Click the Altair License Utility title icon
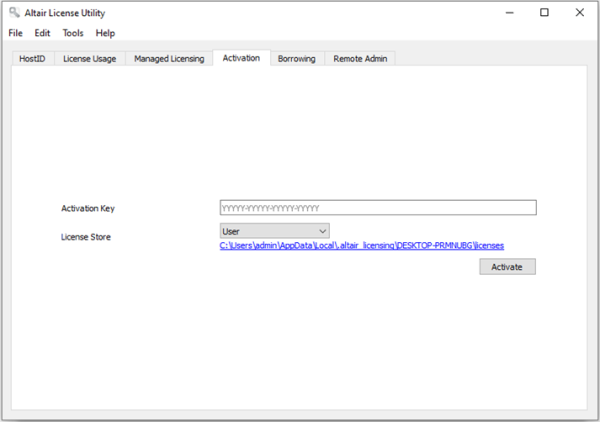The width and height of the screenshot is (600, 422). tap(15, 13)
